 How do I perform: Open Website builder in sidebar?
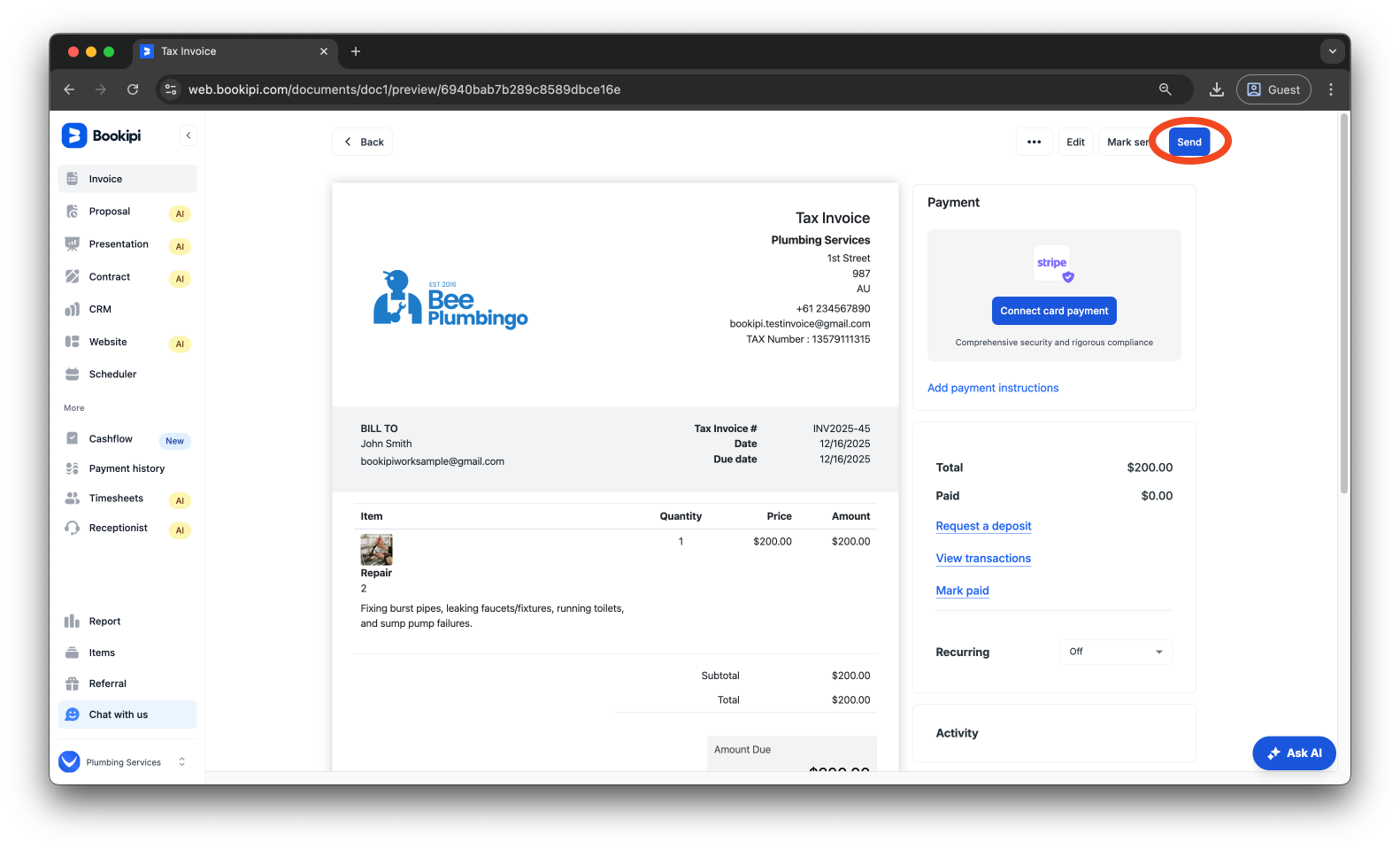pyautogui.click(x=127, y=342)
